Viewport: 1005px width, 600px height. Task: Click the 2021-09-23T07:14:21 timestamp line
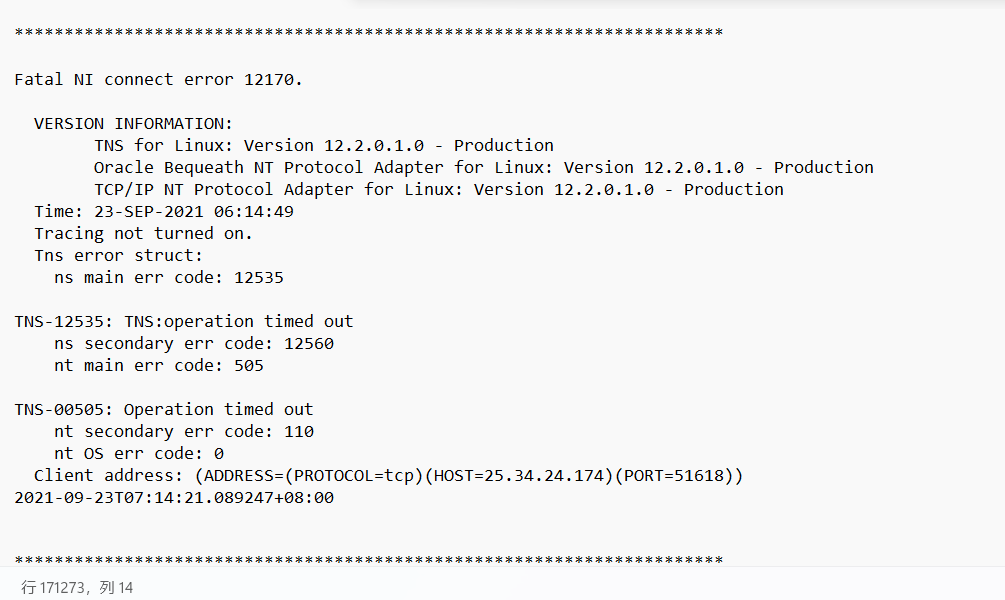pyautogui.click(x=174, y=497)
